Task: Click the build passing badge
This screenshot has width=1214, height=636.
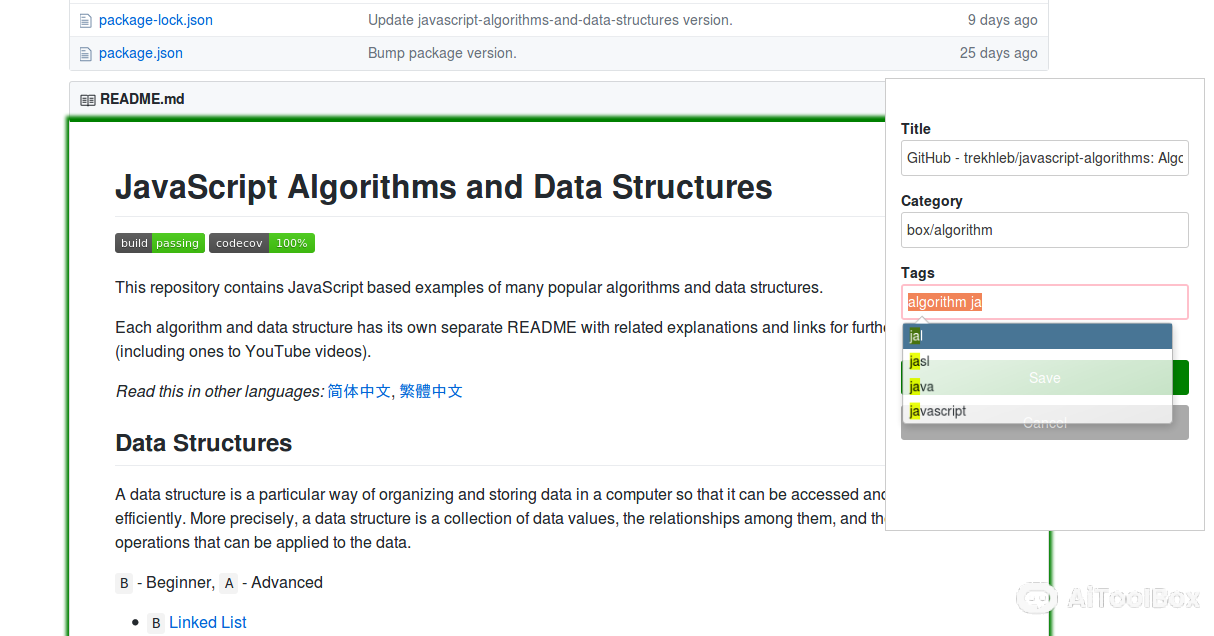Action: point(160,243)
